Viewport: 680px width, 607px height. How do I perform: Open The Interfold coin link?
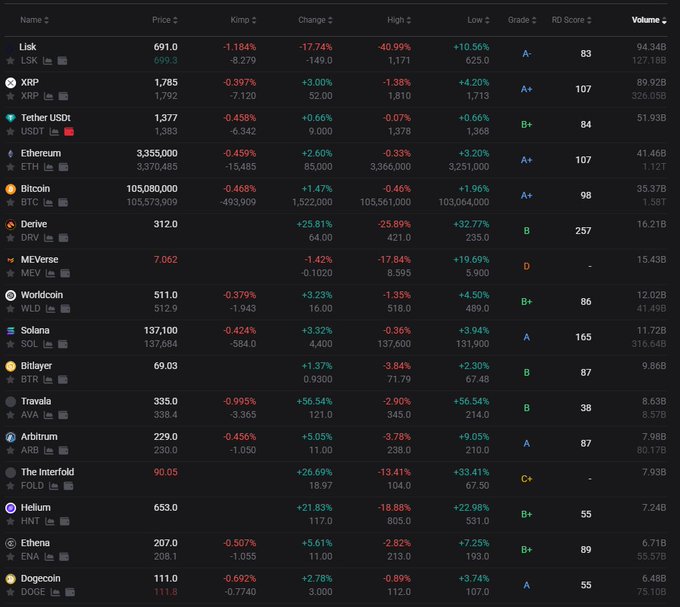coord(47,472)
